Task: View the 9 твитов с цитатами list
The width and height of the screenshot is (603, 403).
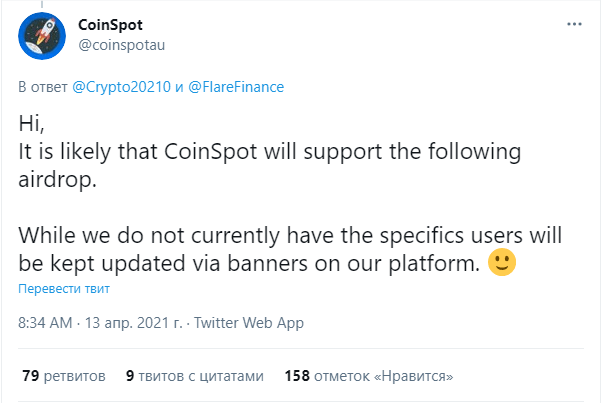Action: point(195,376)
